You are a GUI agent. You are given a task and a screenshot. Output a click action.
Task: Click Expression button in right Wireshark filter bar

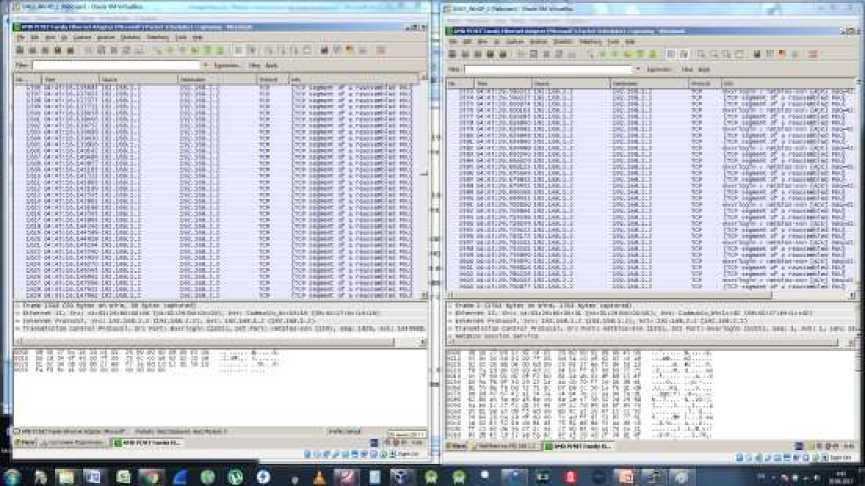(659, 70)
